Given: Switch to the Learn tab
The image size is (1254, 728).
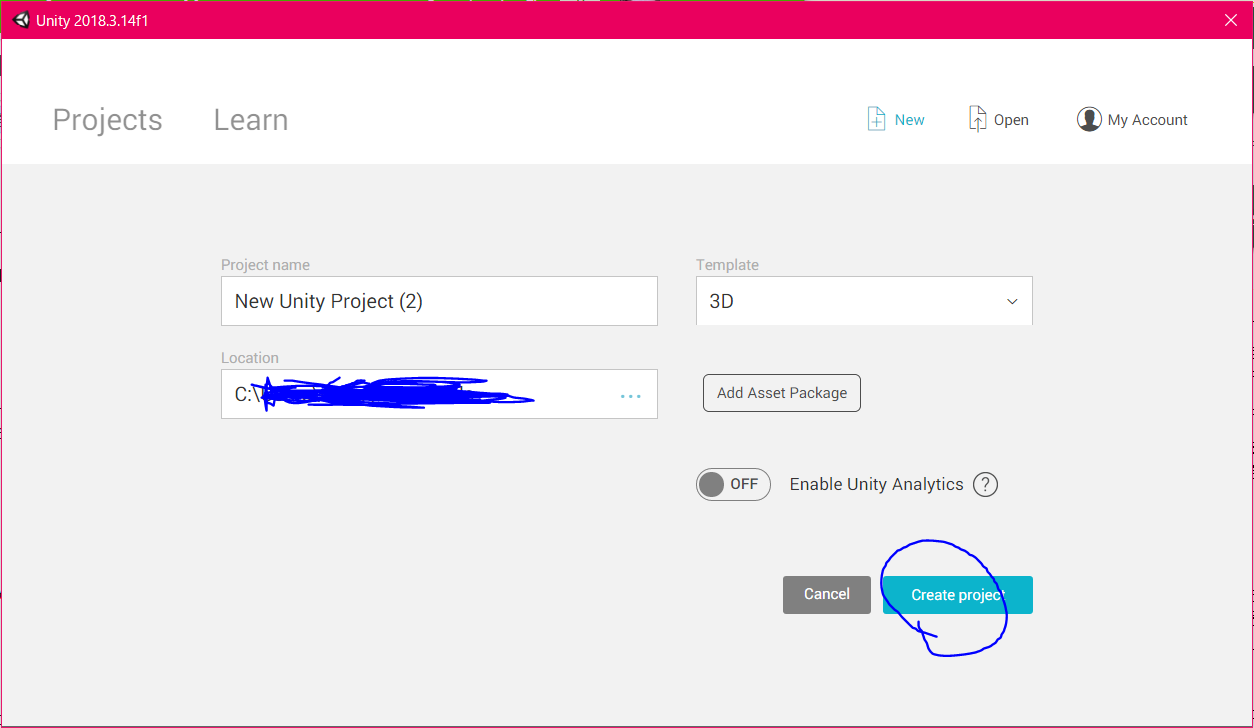Looking at the screenshot, I should pos(251,120).
